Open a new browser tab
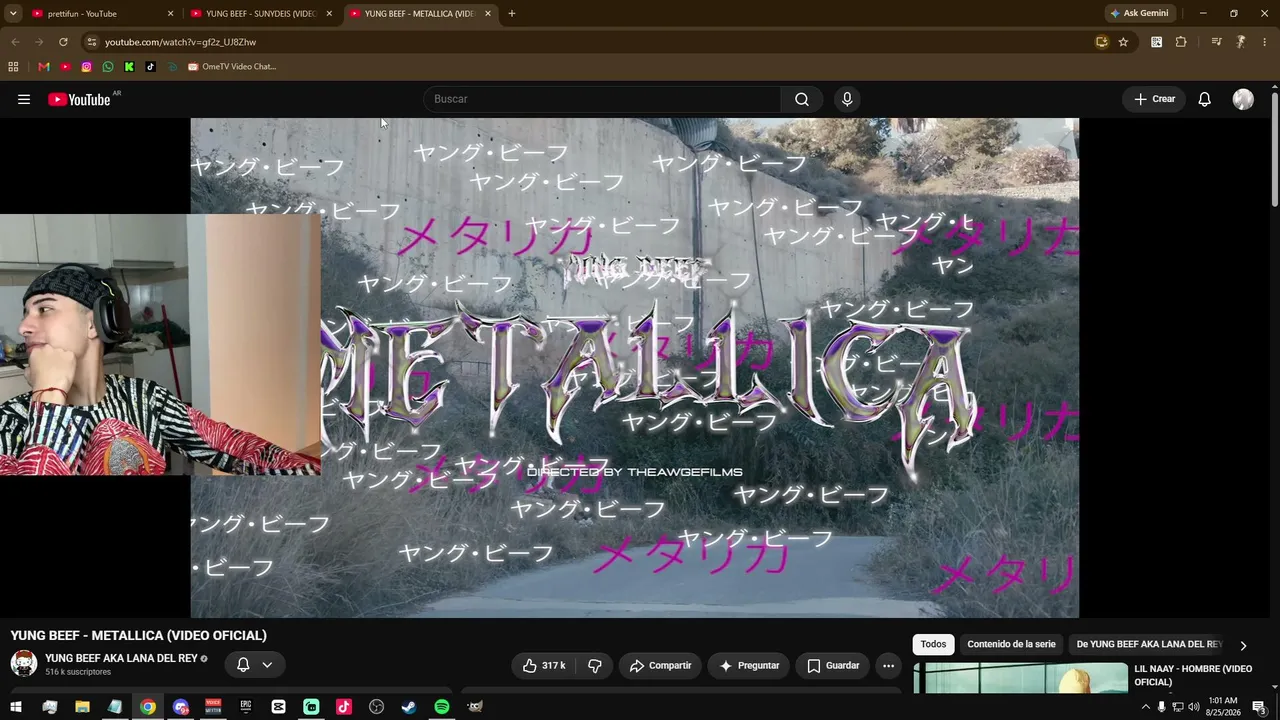The image size is (1280, 720). pyautogui.click(x=512, y=14)
